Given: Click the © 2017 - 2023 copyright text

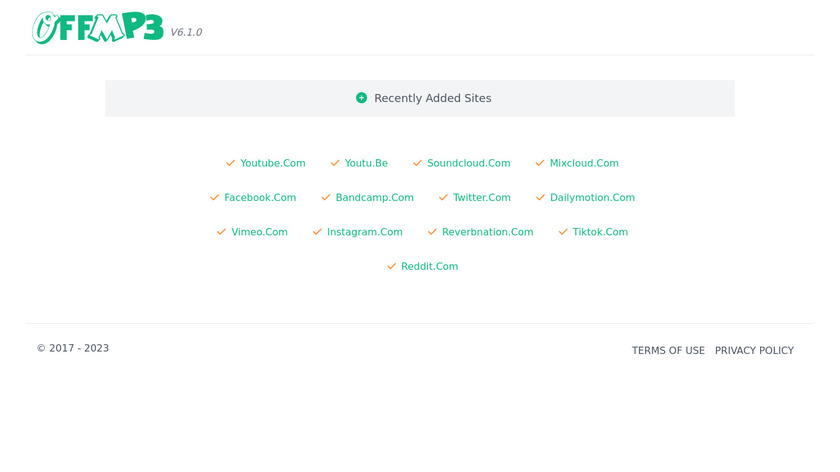Looking at the screenshot, I should tap(73, 348).
